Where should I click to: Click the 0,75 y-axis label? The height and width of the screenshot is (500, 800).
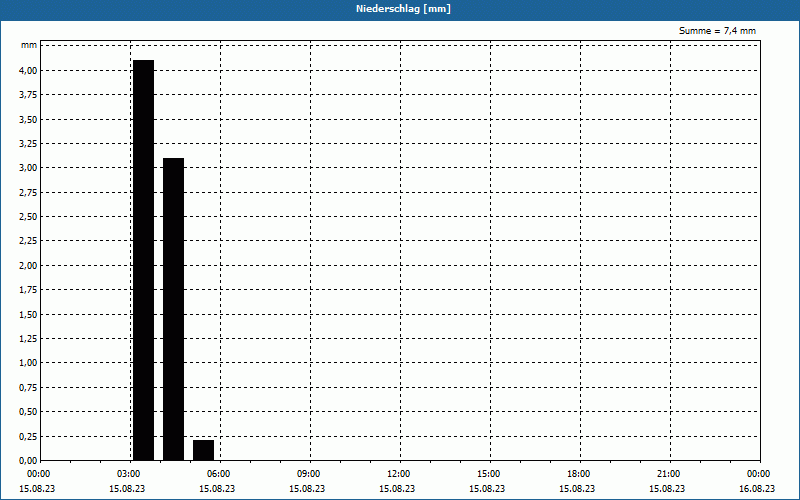tap(28, 387)
